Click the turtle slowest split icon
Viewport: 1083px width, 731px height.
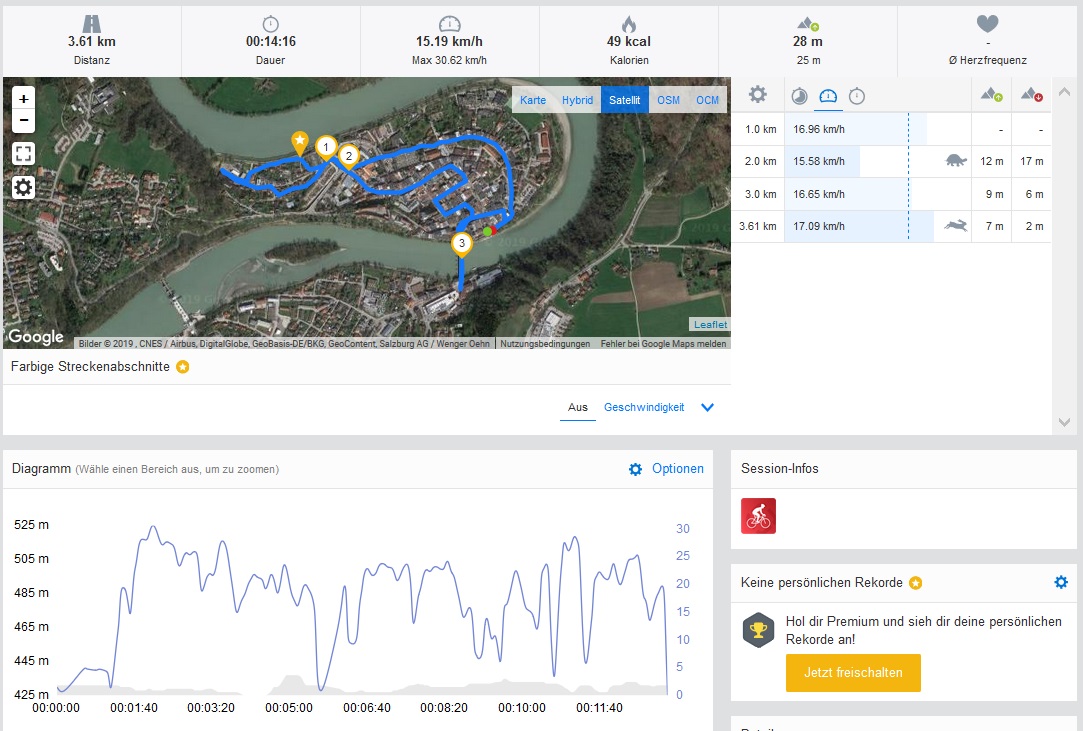tap(956, 161)
